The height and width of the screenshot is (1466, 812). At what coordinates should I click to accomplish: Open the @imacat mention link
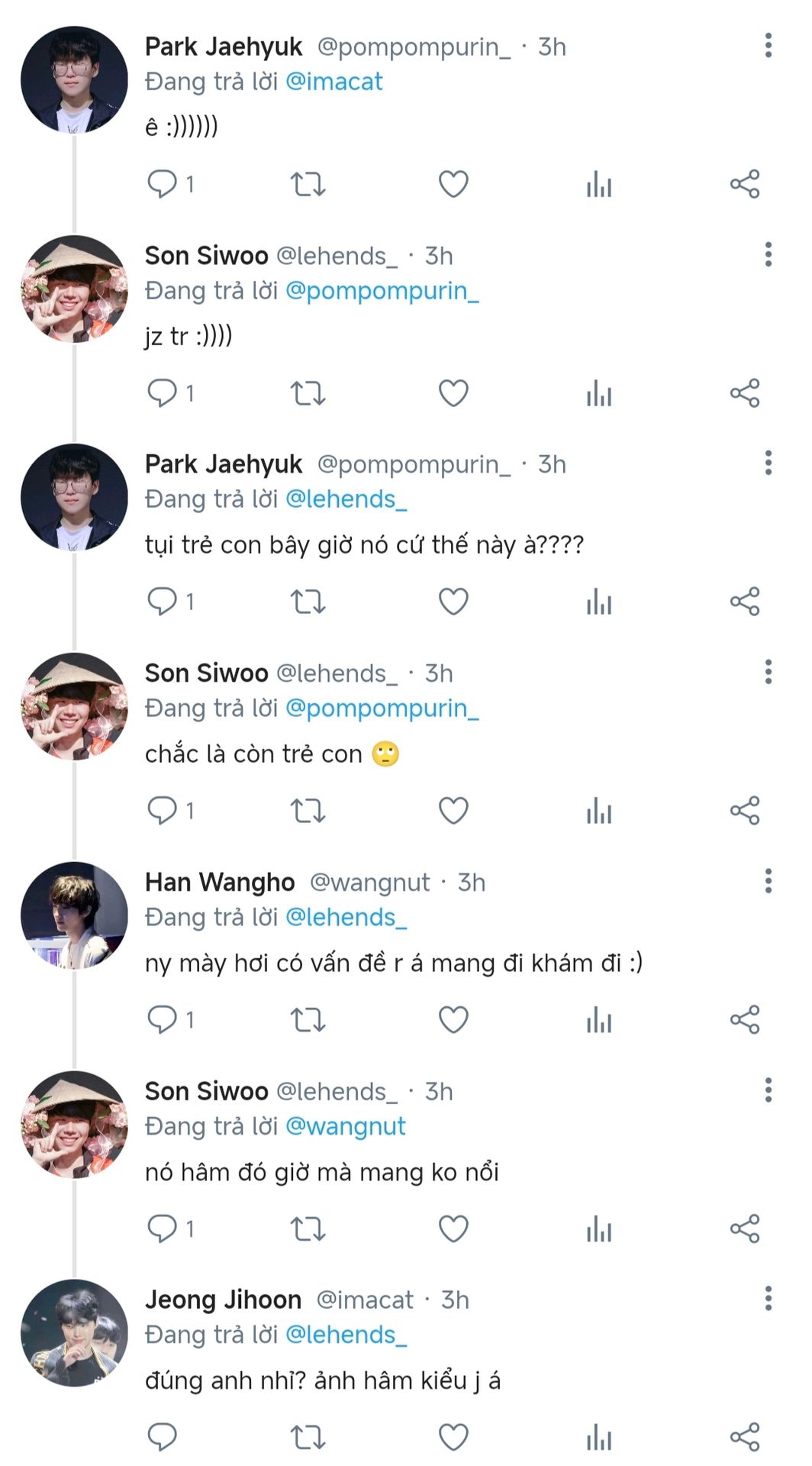coord(333,82)
